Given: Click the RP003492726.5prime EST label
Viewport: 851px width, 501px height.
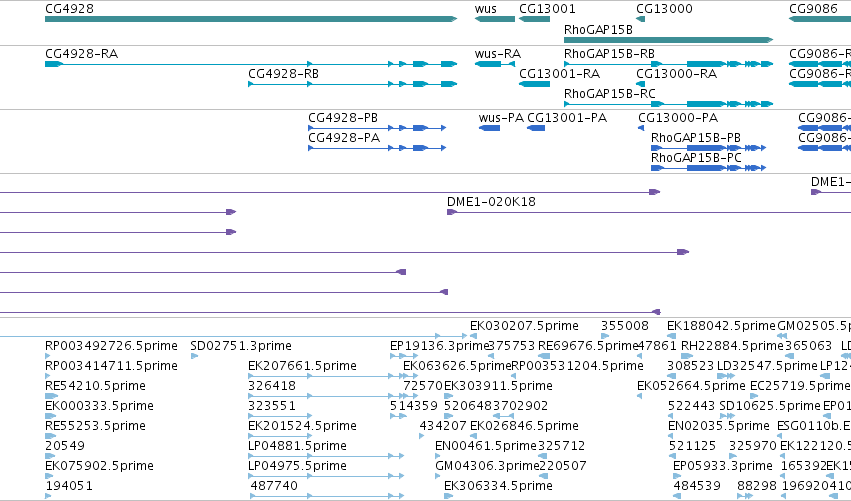Looking at the screenshot, I should pos(111,346).
